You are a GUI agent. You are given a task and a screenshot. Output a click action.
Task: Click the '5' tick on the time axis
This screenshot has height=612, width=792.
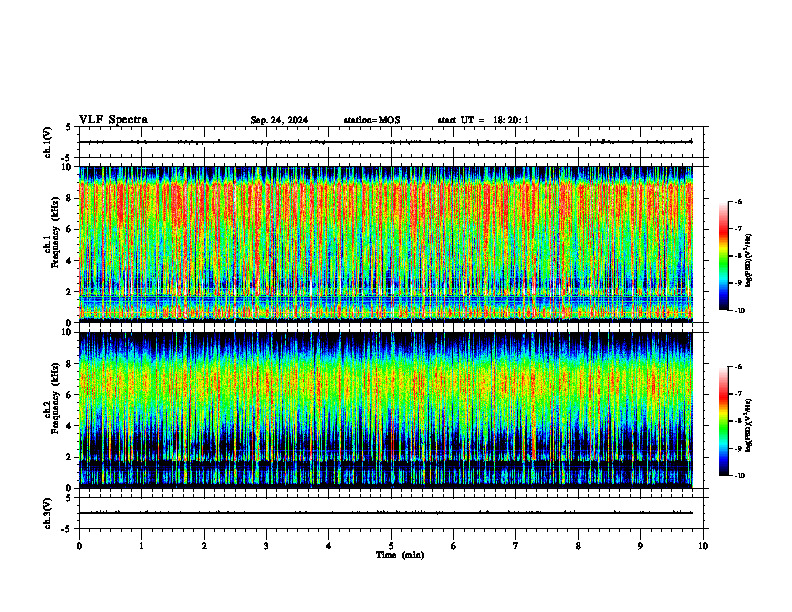pos(391,546)
